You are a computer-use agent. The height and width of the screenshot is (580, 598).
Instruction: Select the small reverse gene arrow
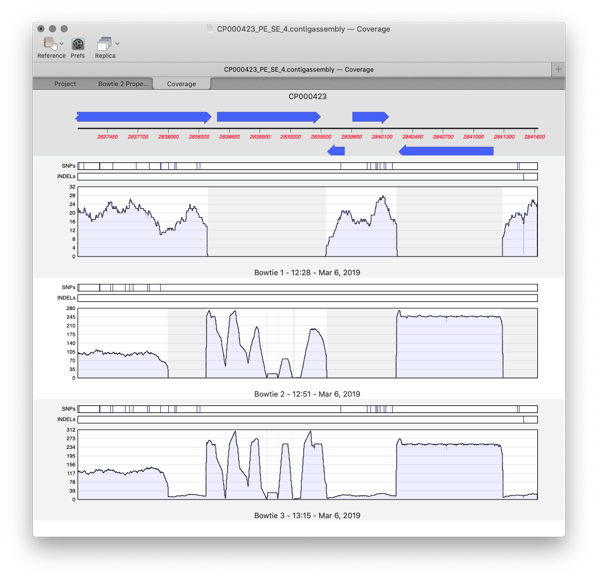point(336,151)
